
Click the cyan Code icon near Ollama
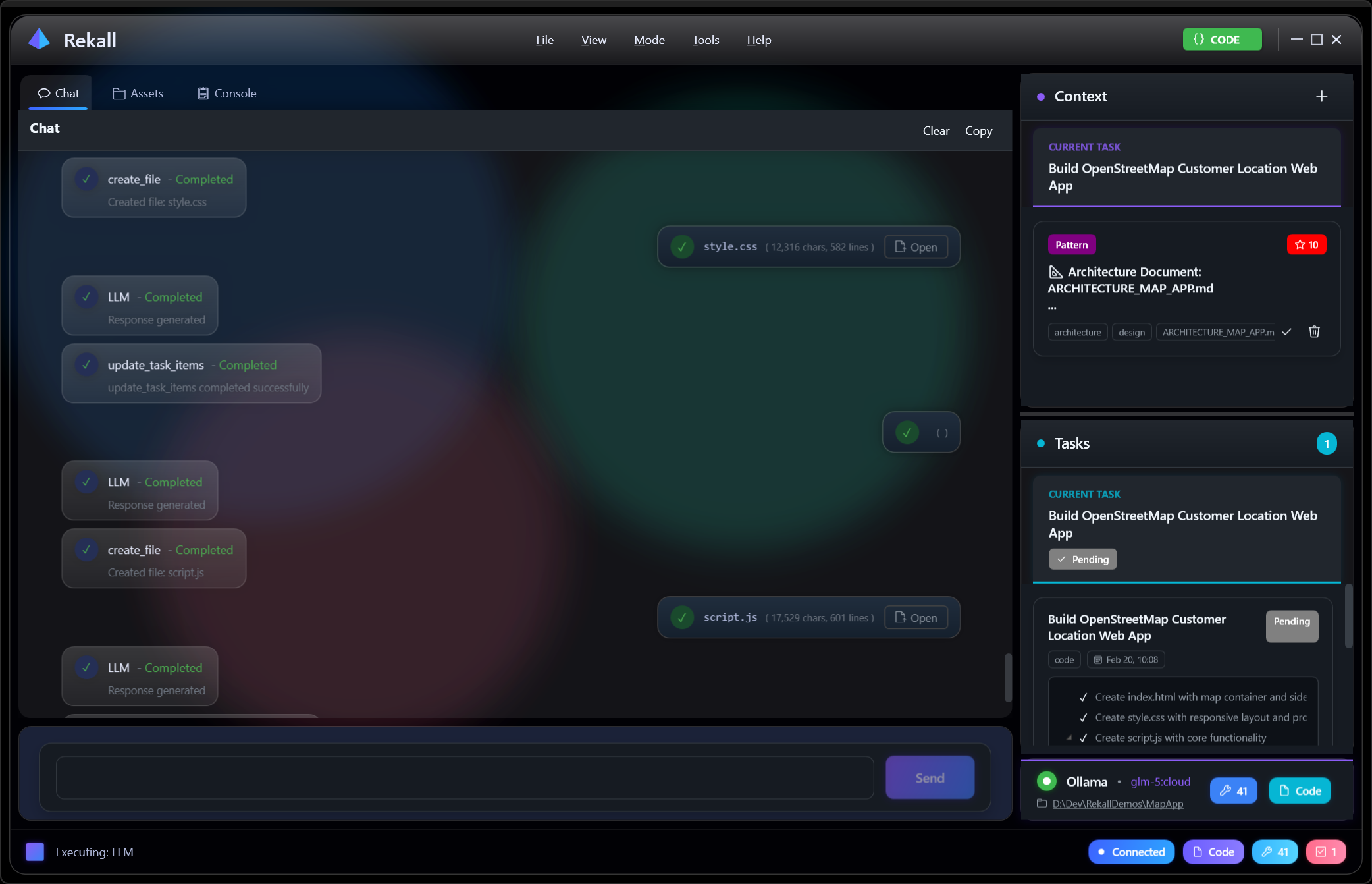coord(1299,790)
